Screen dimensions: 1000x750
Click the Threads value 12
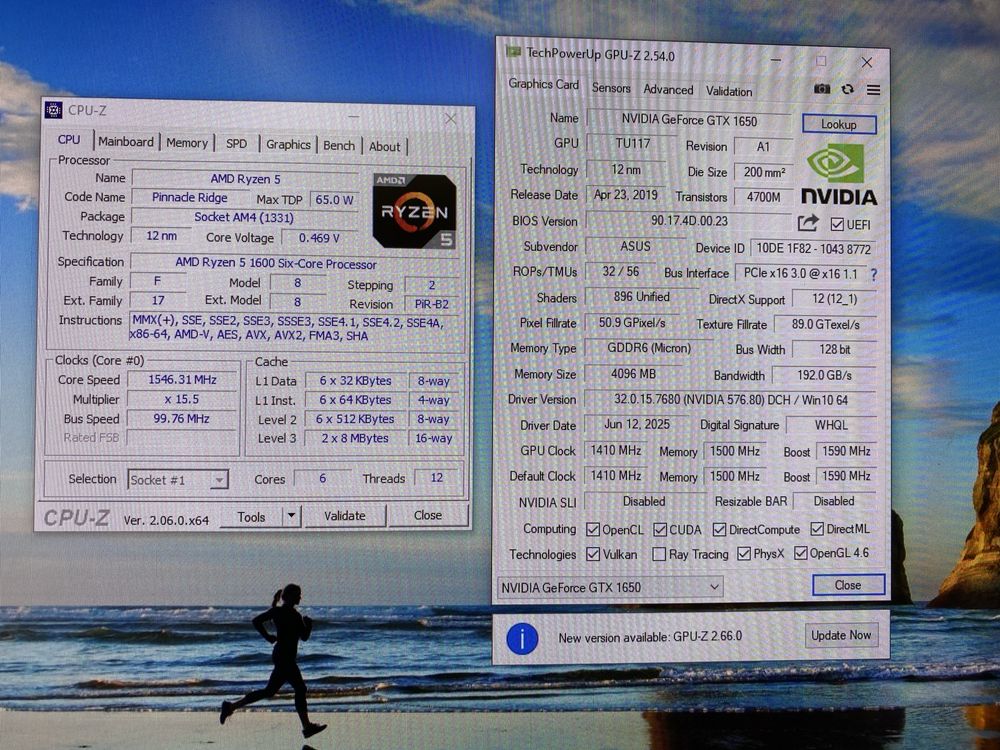point(437,478)
